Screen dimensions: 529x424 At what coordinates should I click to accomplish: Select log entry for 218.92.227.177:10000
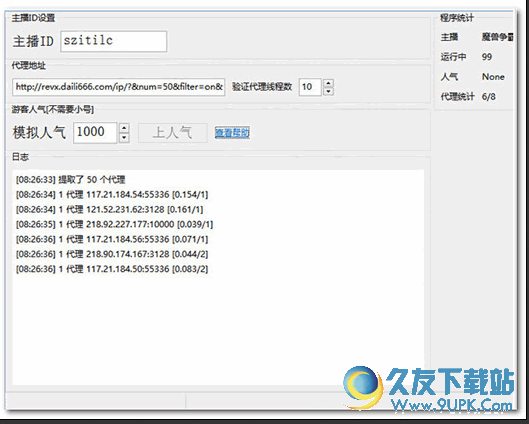coord(114,224)
